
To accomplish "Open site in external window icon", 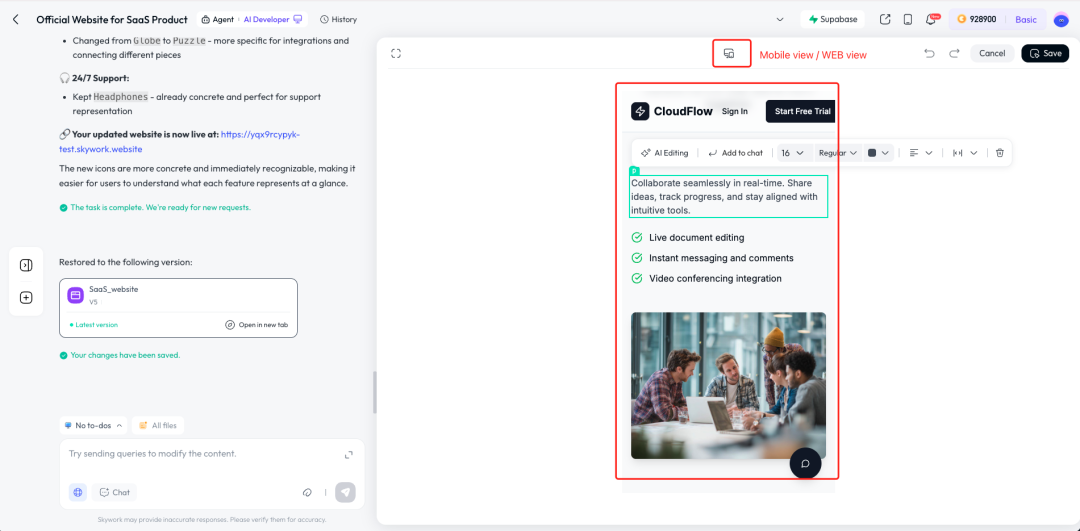I will [x=885, y=19].
